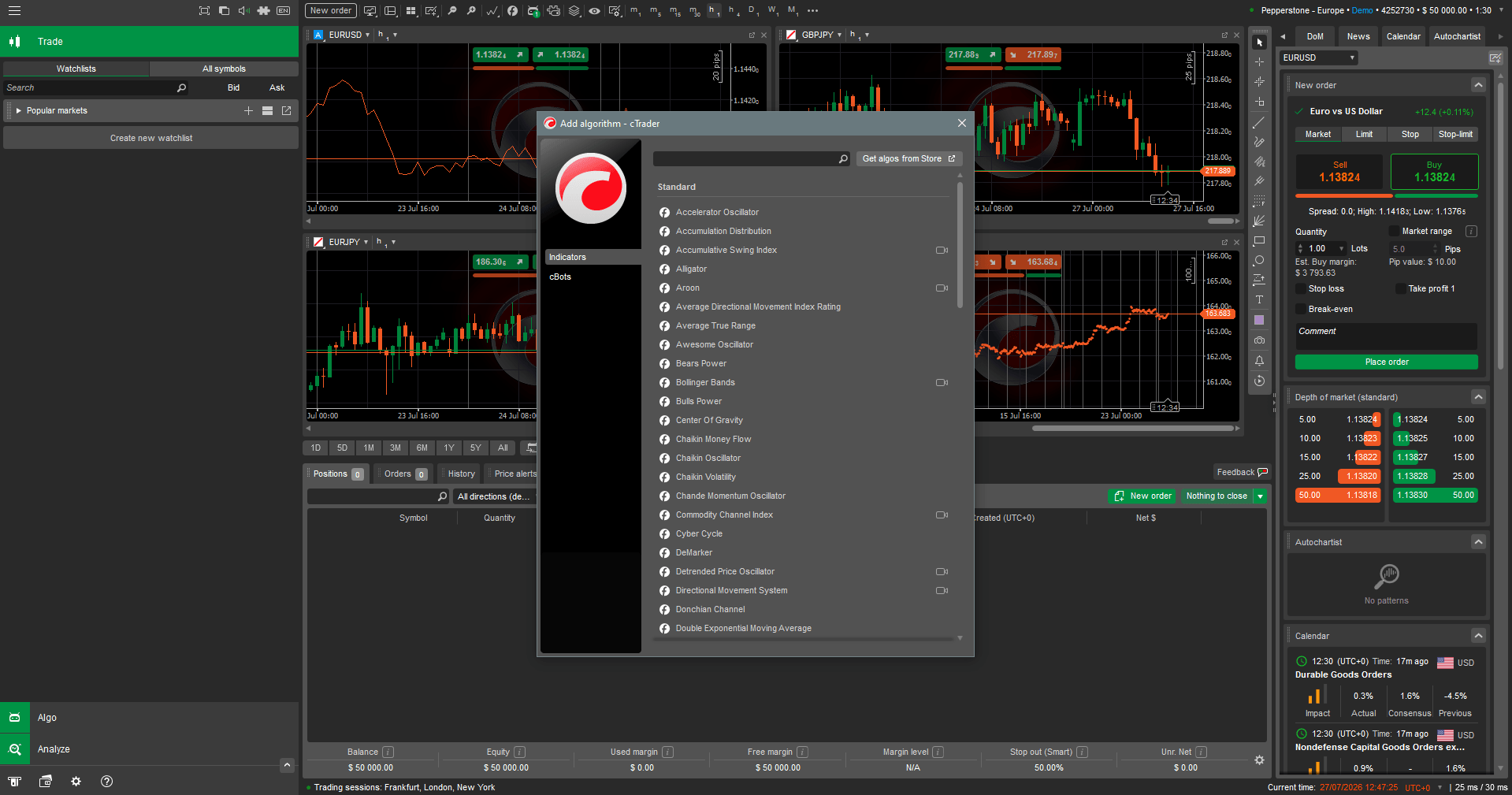Add symbol plus icon in Popular markets
The width and height of the screenshot is (1512, 795).
[x=248, y=111]
